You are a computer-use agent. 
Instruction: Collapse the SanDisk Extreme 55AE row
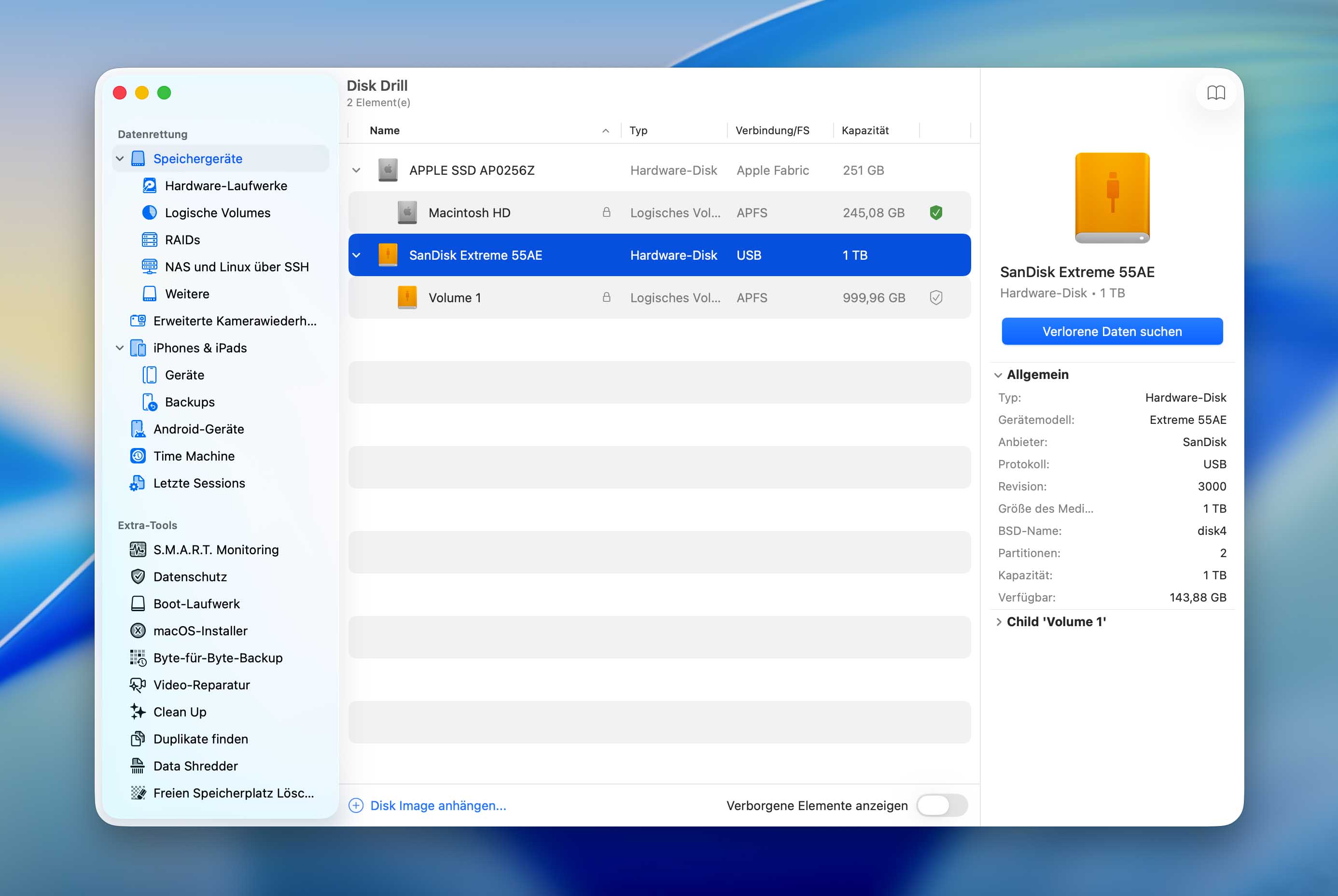(x=356, y=255)
